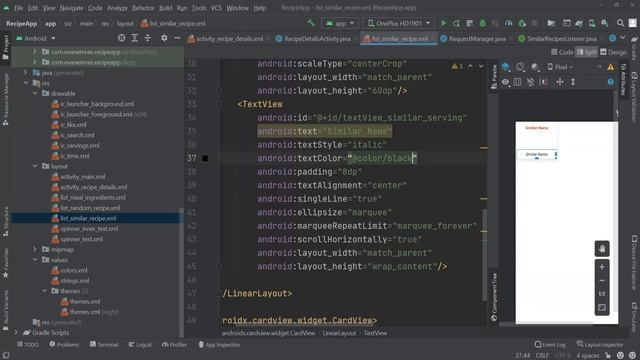Viewport: 640px width, 360px height.
Task: Switch editor to Code view
Action: tap(562, 52)
